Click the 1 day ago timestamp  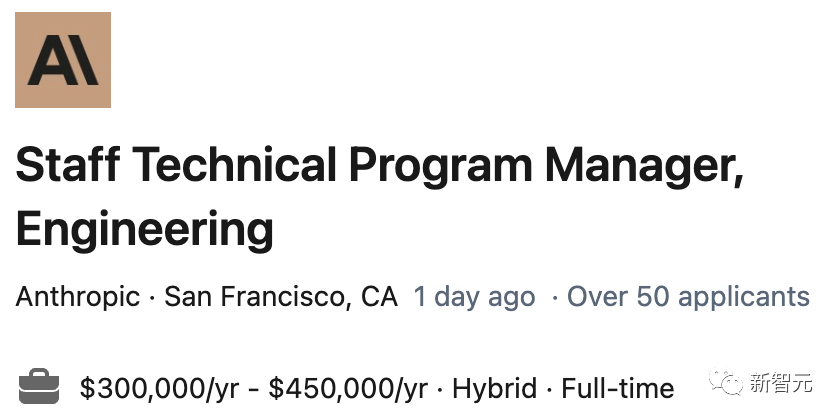coord(474,297)
